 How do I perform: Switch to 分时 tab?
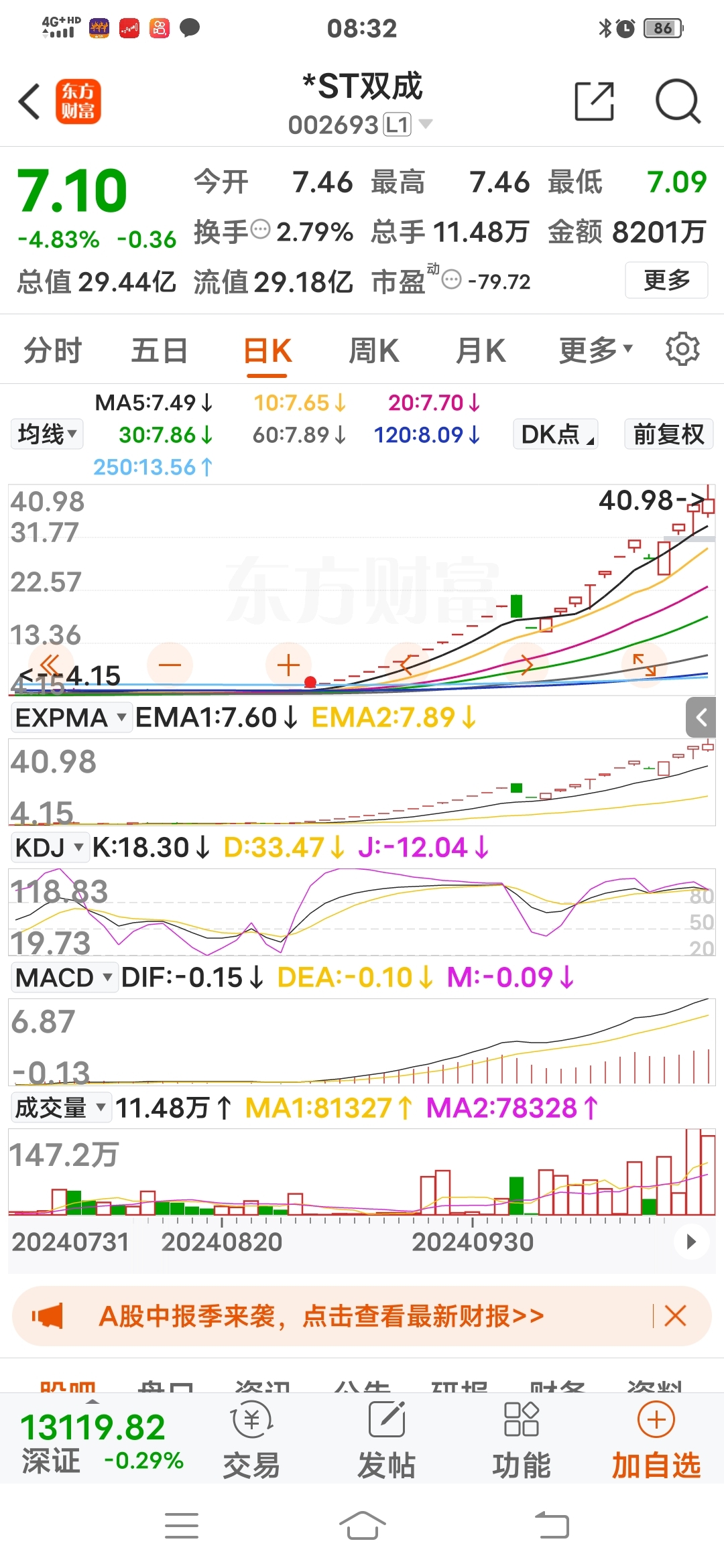click(53, 350)
